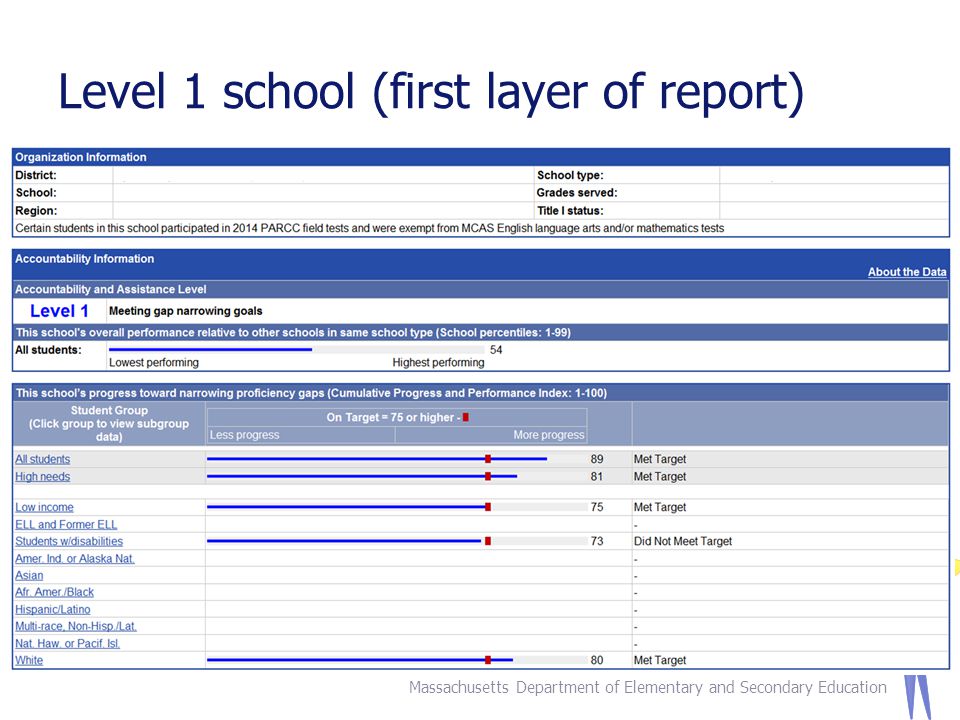Click the school percentile bar for All students
Screen dimensions: 960x720
296,350
